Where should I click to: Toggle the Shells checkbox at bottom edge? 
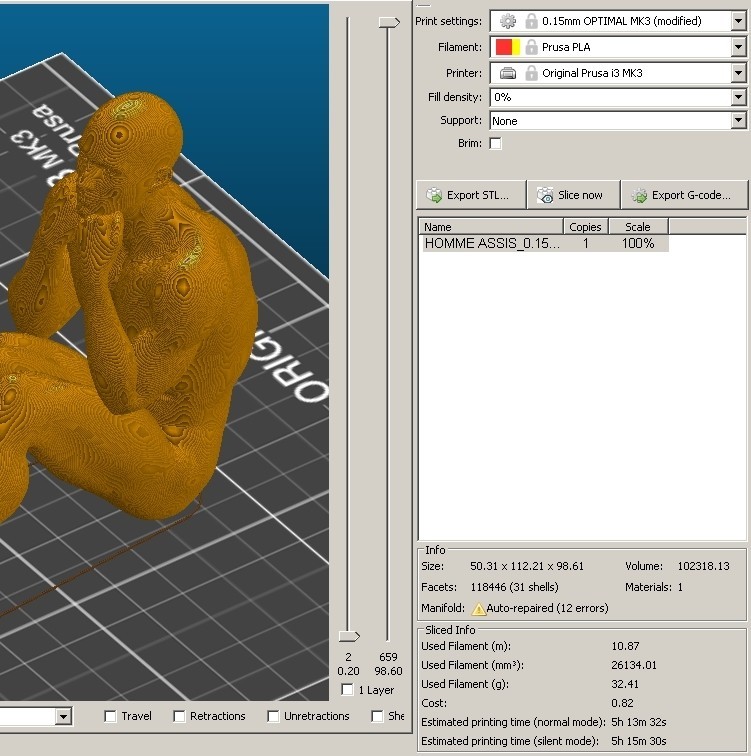[x=377, y=716]
